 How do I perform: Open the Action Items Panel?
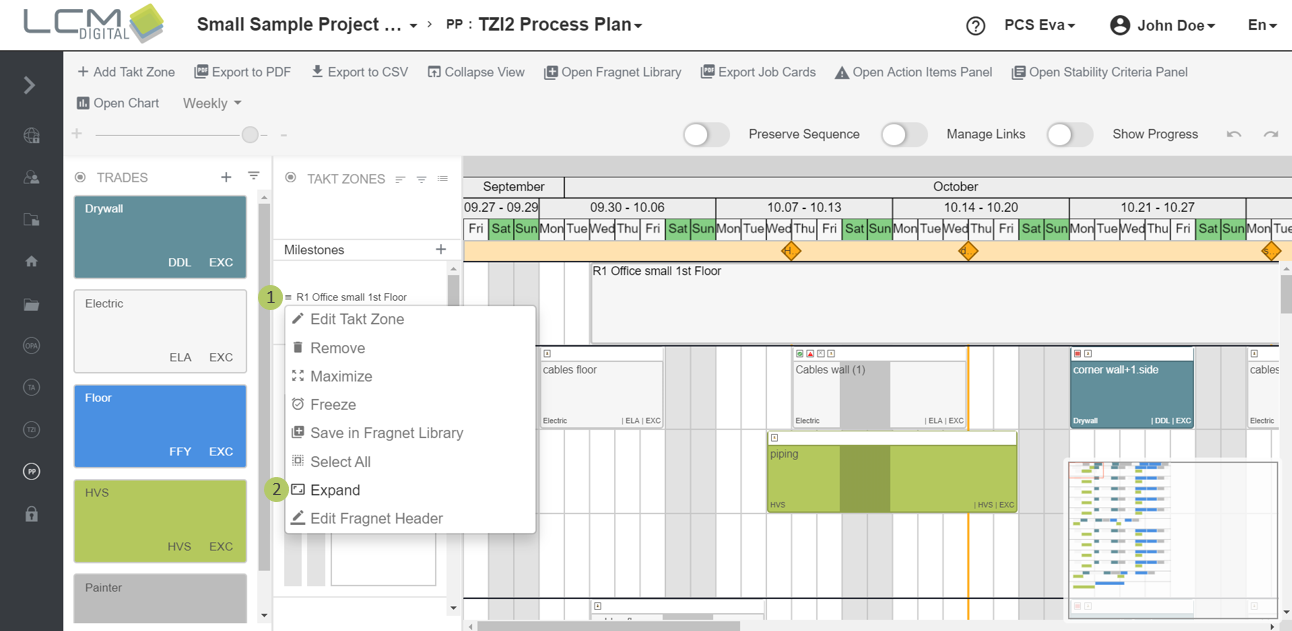pos(913,72)
